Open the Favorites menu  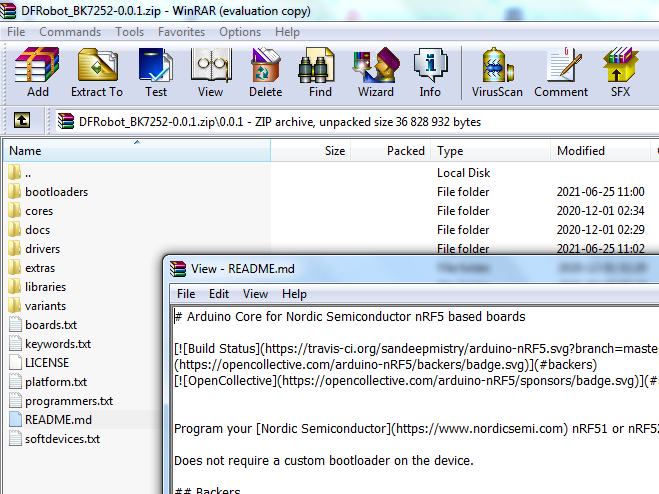point(181,32)
